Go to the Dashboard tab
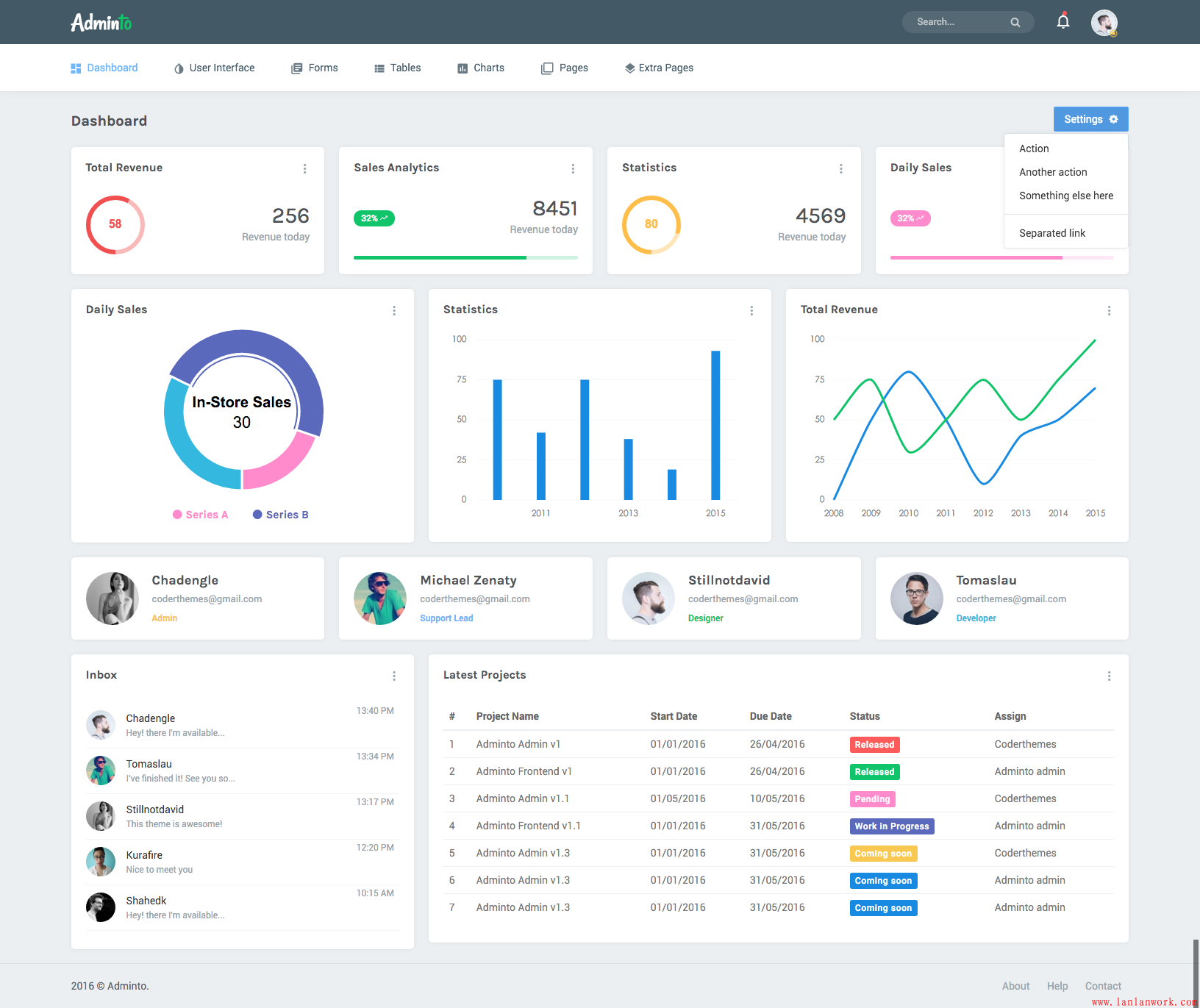Image resolution: width=1200 pixels, height=1008 pixels. tap(104, 68)
